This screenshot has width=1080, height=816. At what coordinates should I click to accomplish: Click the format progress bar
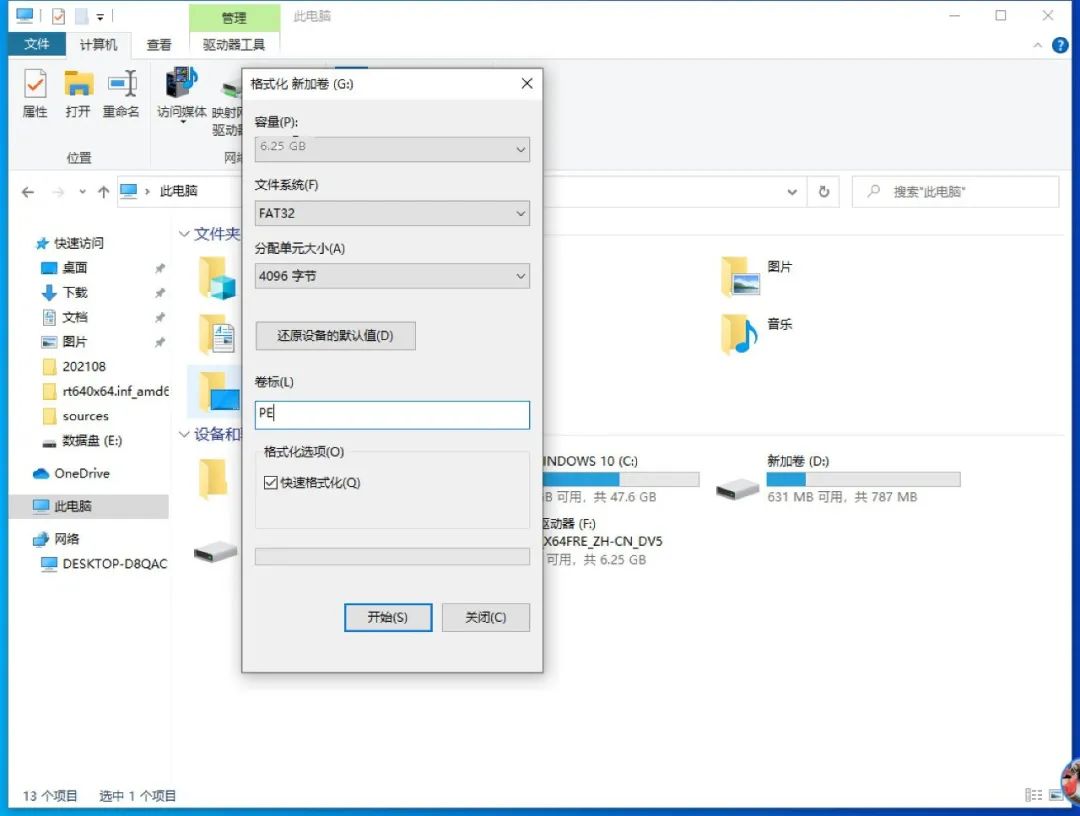click(391, 556)
